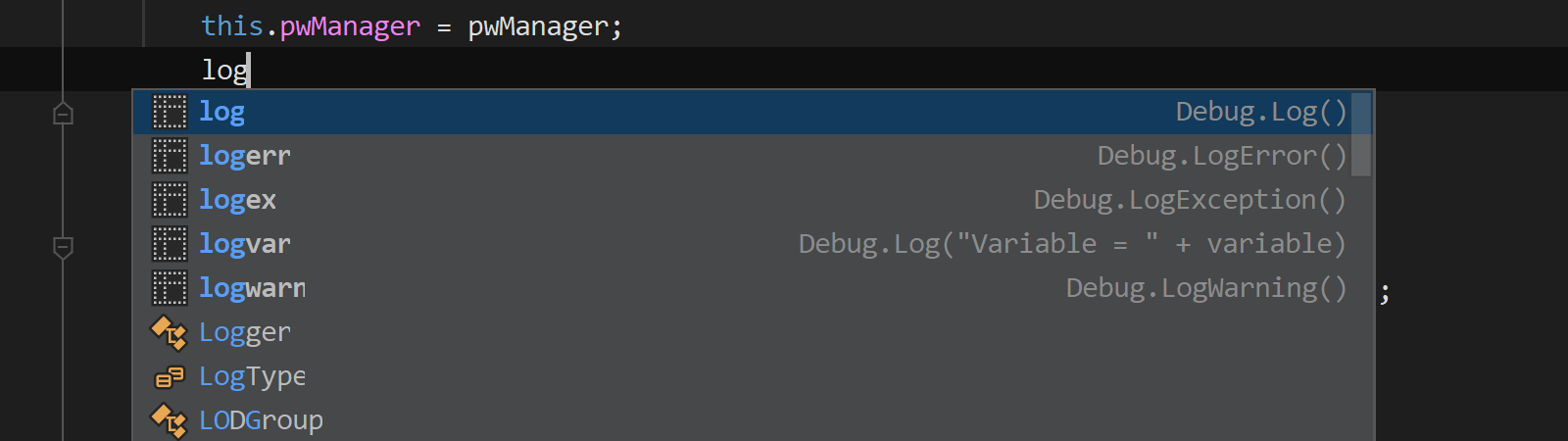
Task: Choose the logwarn suggestion
Action: [x=752, y=288]
